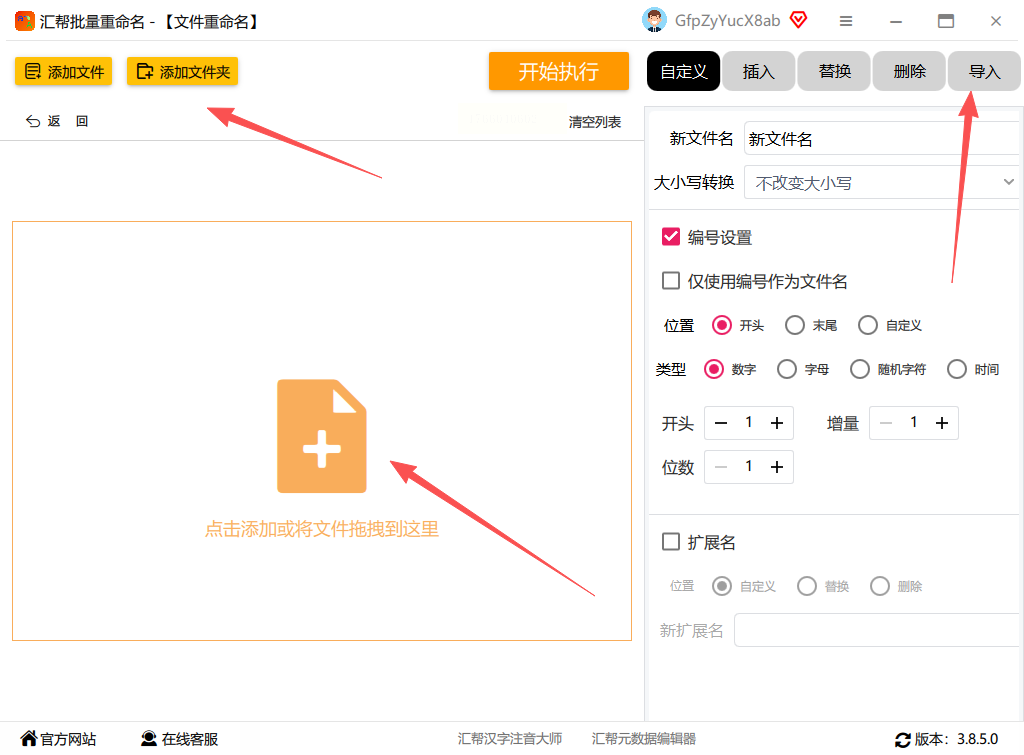Click the 开始执行 button
1024x755 pixels.
click(x=558, y=71)
